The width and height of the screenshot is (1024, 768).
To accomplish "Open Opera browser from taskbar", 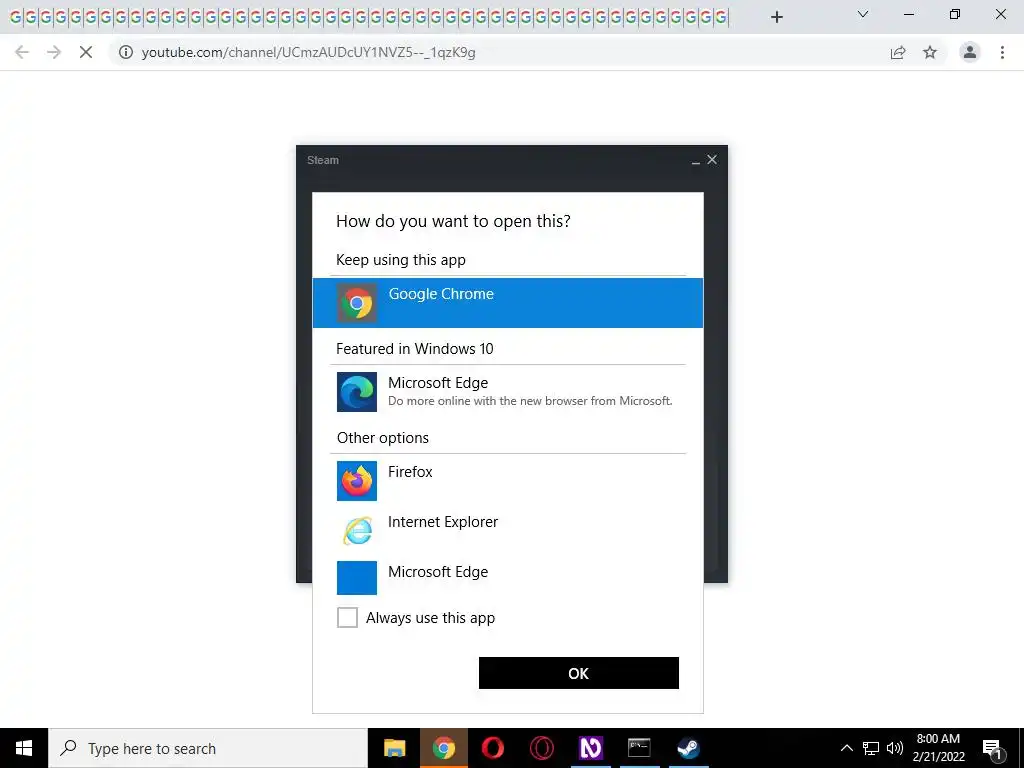I will click(x=492, y=748).
